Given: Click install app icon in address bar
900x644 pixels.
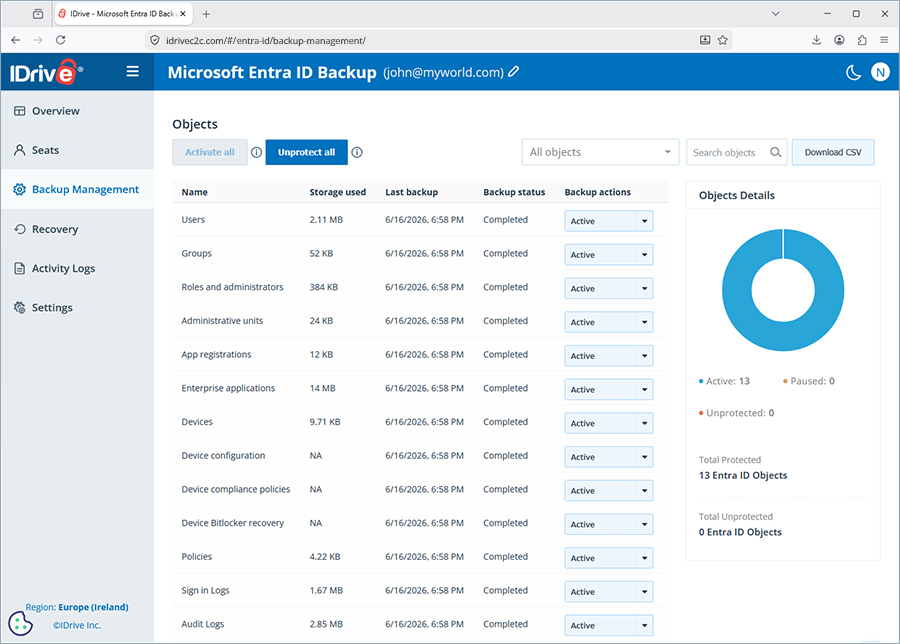Looking at the screenshot, I should [x=705, y=40].
